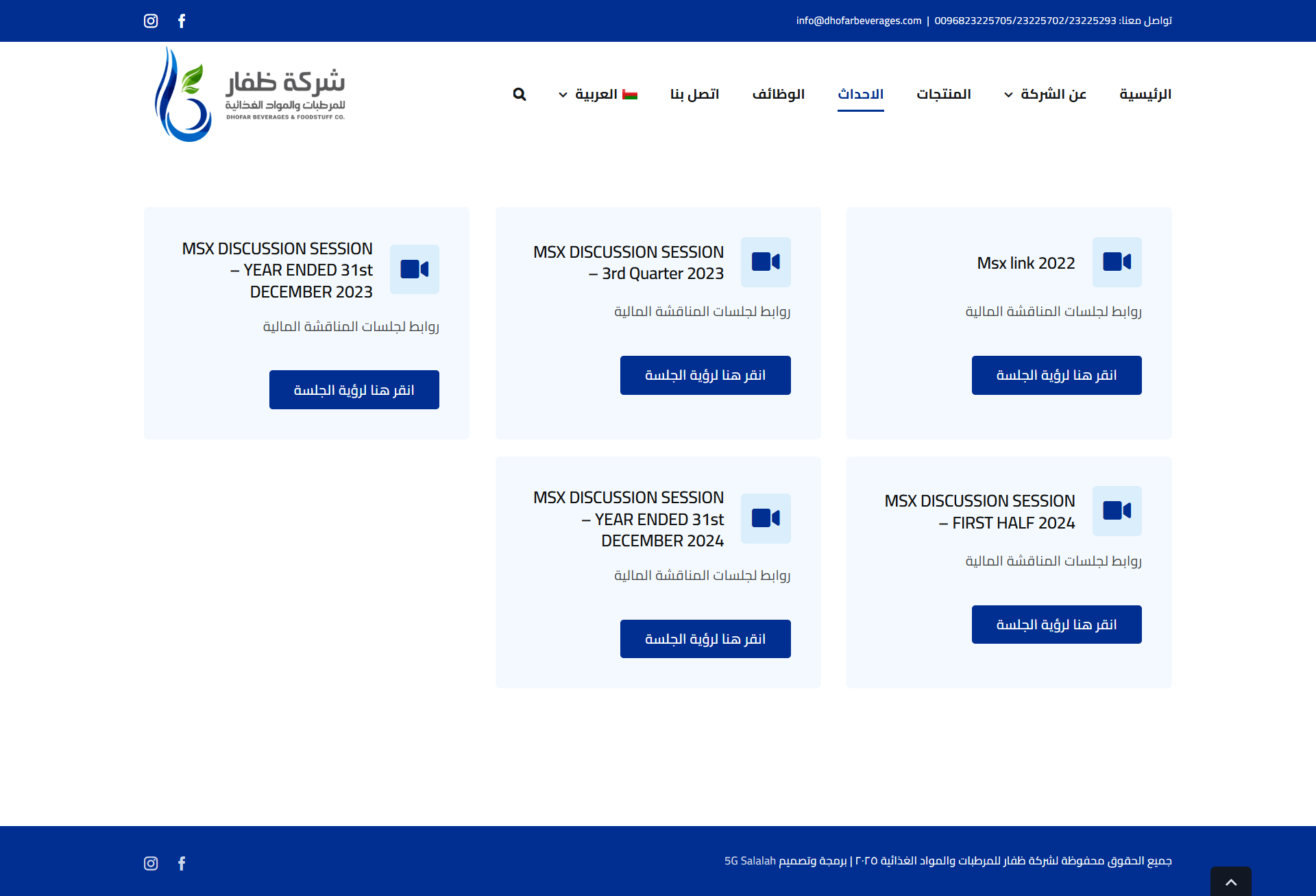Click the info@dhofarbeverages.com email link
Image resolution: width=1316 pixels, height=896 pixels.
(858, 21)
